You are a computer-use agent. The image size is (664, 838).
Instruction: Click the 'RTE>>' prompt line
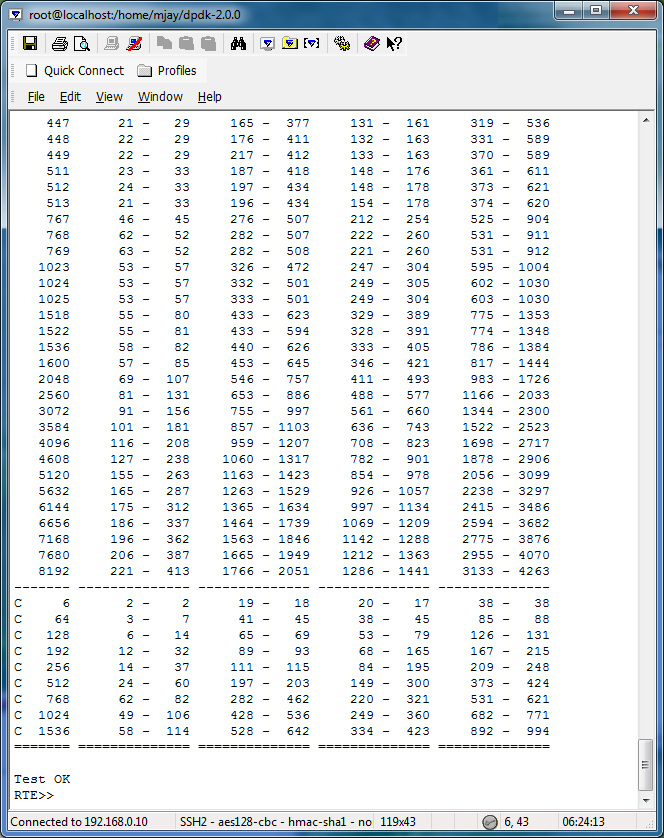(34, 795)
